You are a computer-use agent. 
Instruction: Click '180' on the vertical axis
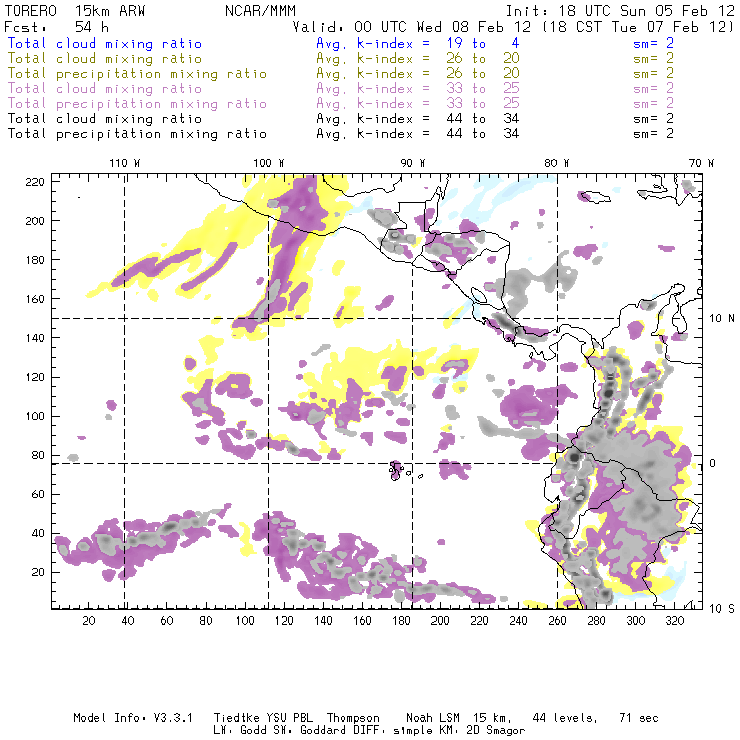point(35,260)
